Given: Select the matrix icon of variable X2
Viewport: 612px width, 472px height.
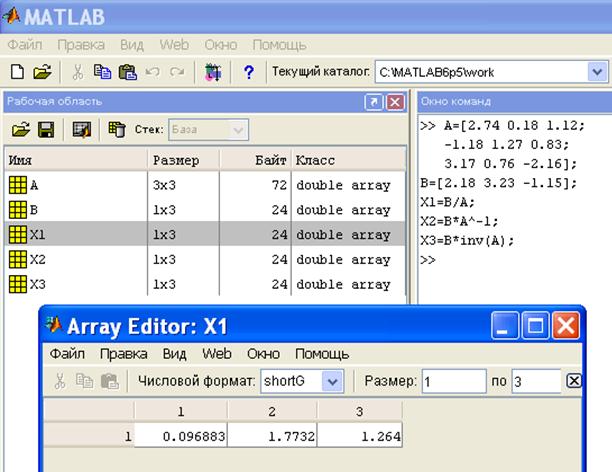Looking at the screenshot, I should pos(18,259).
